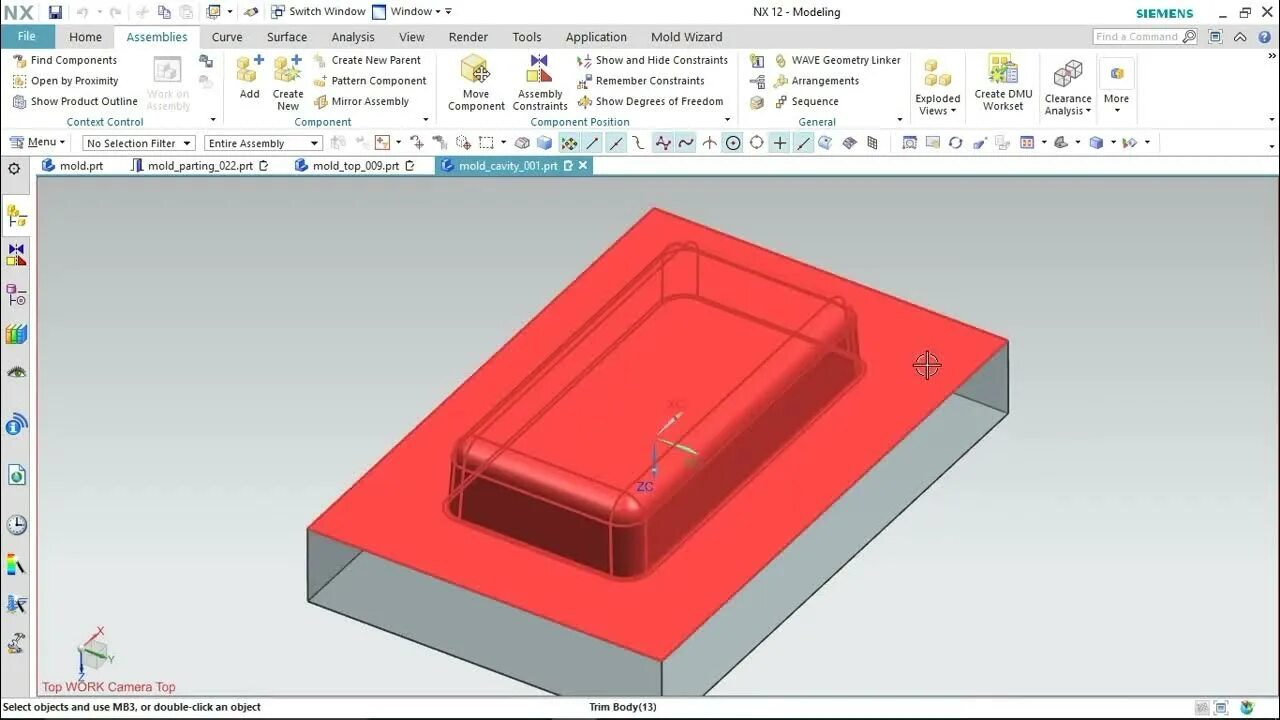Open the blue info HD3D Tools icon
1280x720 pixels.
point(16,424)
